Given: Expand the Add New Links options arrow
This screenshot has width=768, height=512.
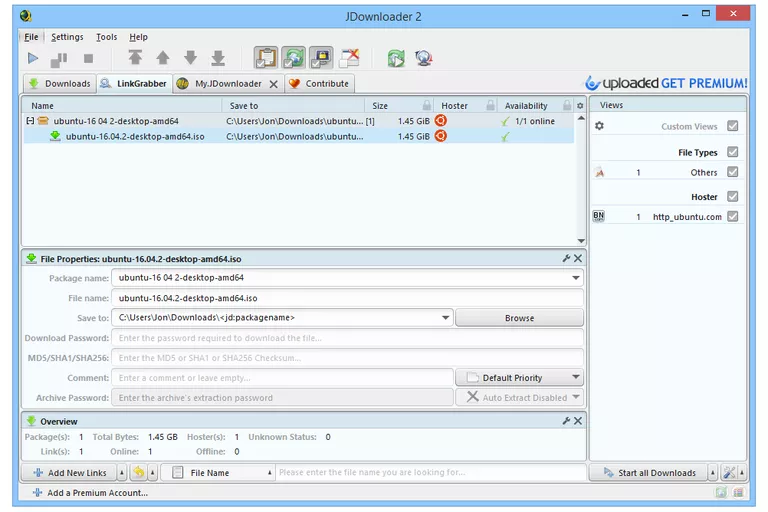Looking at the screenshot, I should pos(122,473).
